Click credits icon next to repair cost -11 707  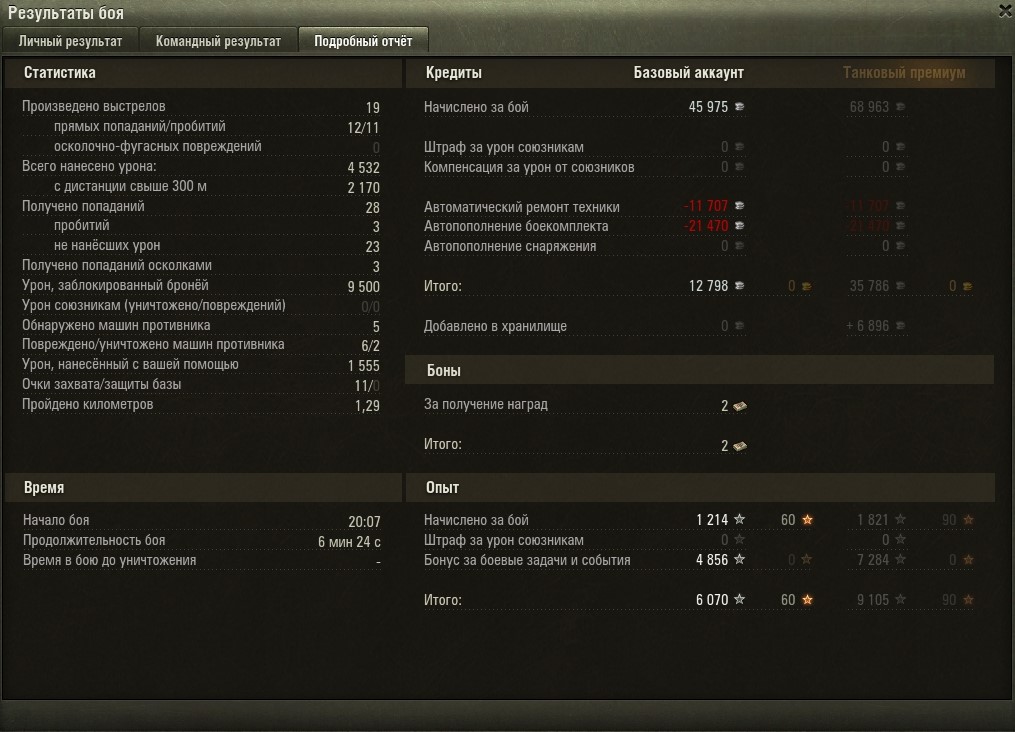(739, 206)
